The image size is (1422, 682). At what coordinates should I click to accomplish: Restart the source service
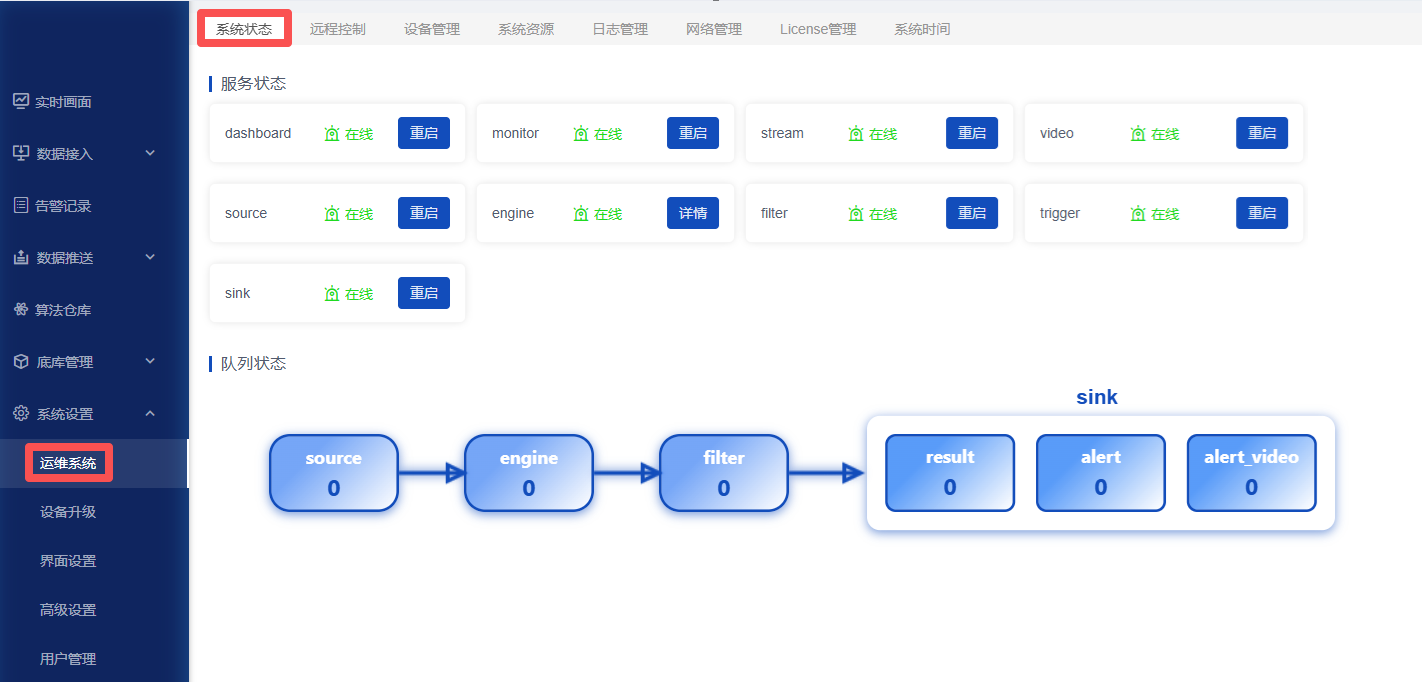point(424,213)
